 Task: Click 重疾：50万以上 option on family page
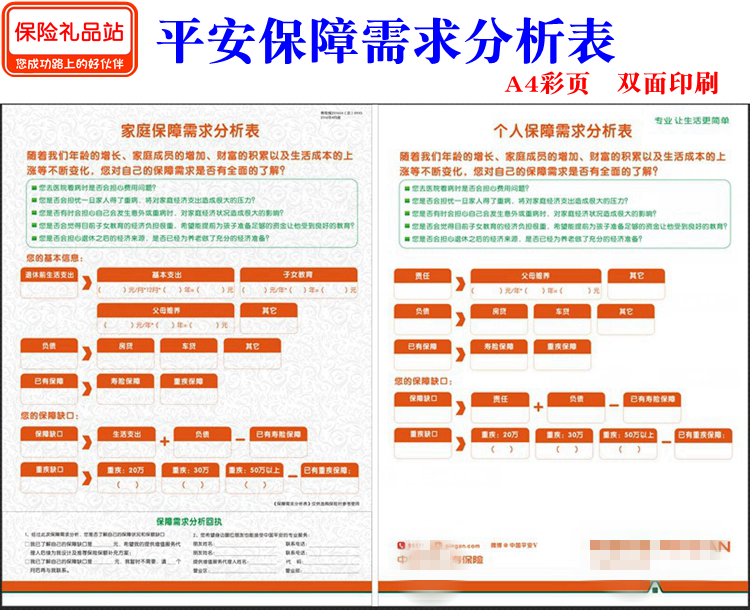coord(254,478)
